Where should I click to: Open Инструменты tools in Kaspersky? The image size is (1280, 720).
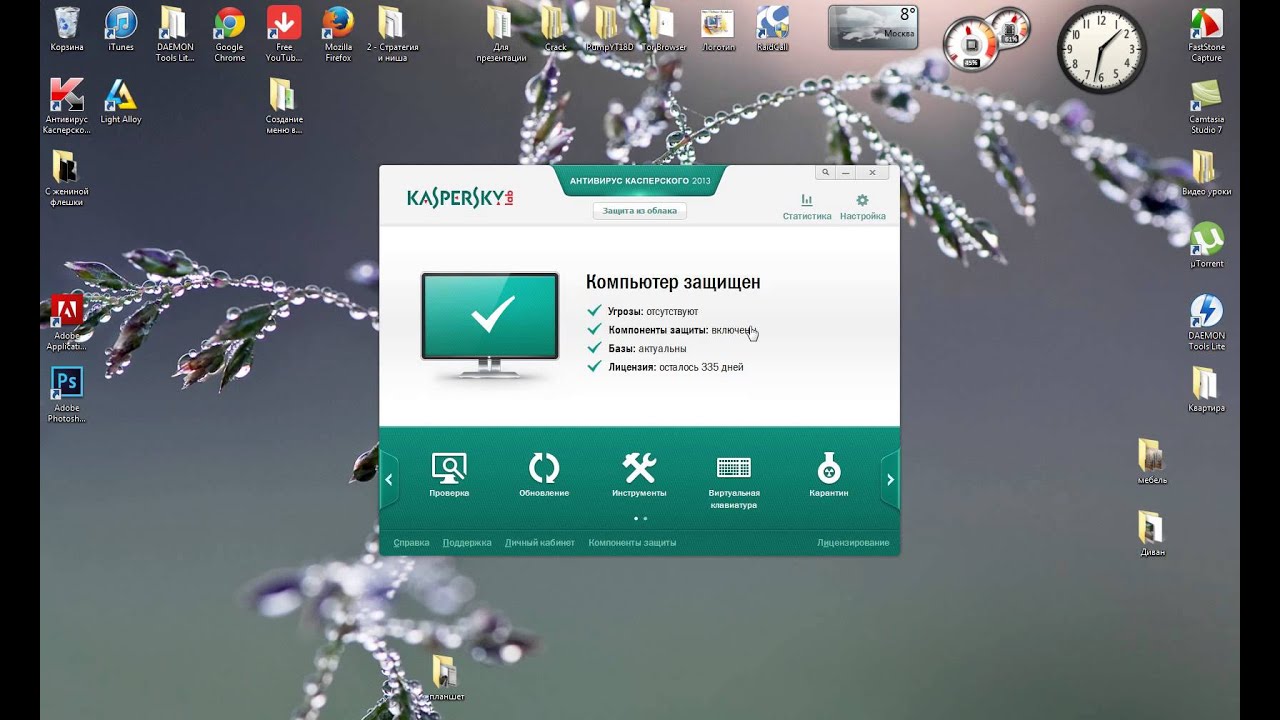pyautogui.click(x=639, y=475)
